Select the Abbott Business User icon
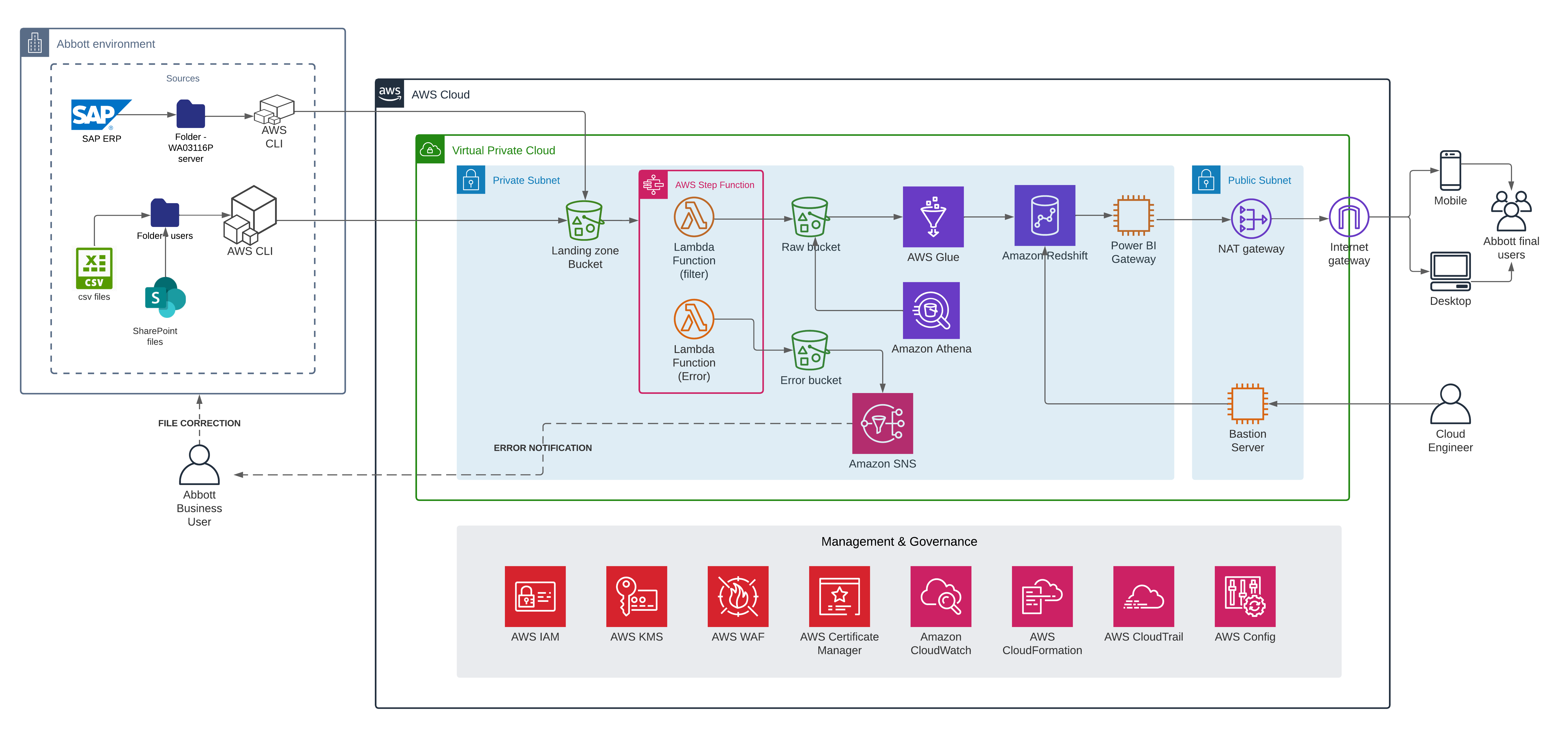This screenshot has width=1568, height=739. click(x=199, y=464)
